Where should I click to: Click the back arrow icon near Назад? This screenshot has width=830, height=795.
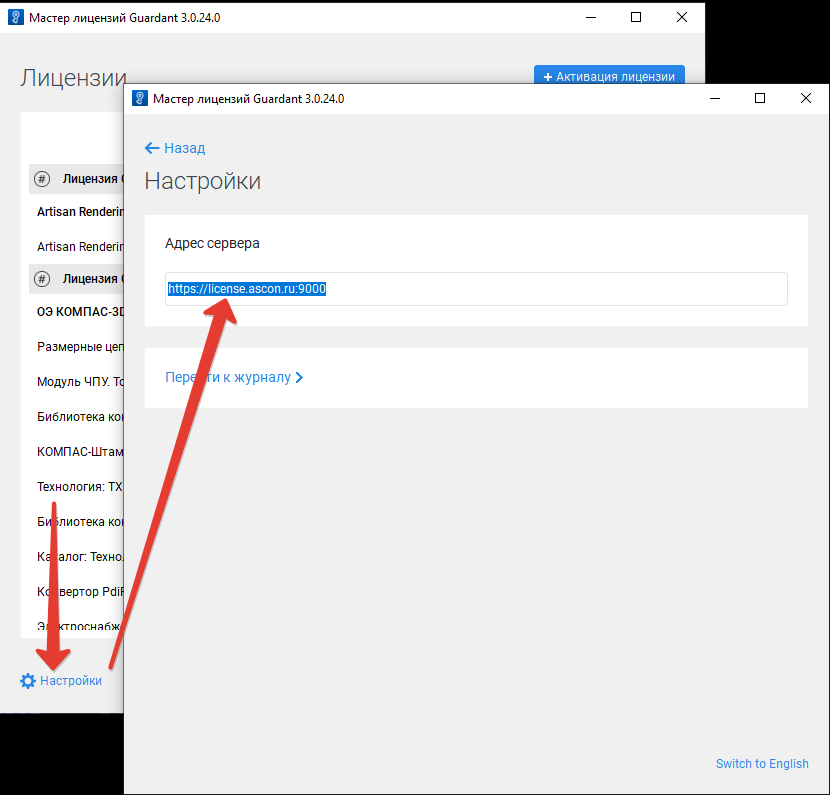click(x=152, y=148)
